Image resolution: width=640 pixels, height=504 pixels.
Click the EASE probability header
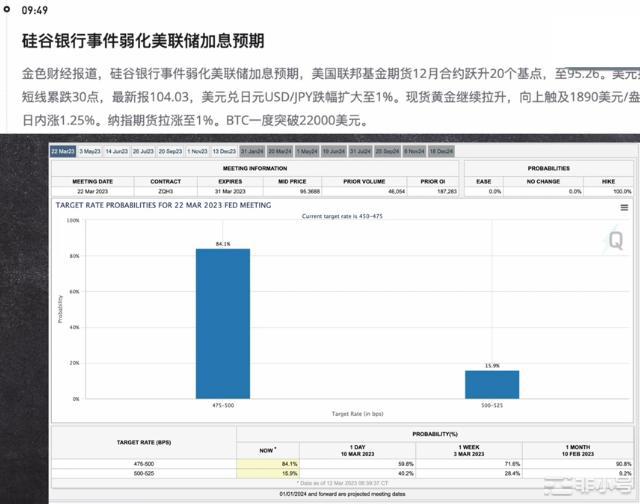(x=484, y=182)
